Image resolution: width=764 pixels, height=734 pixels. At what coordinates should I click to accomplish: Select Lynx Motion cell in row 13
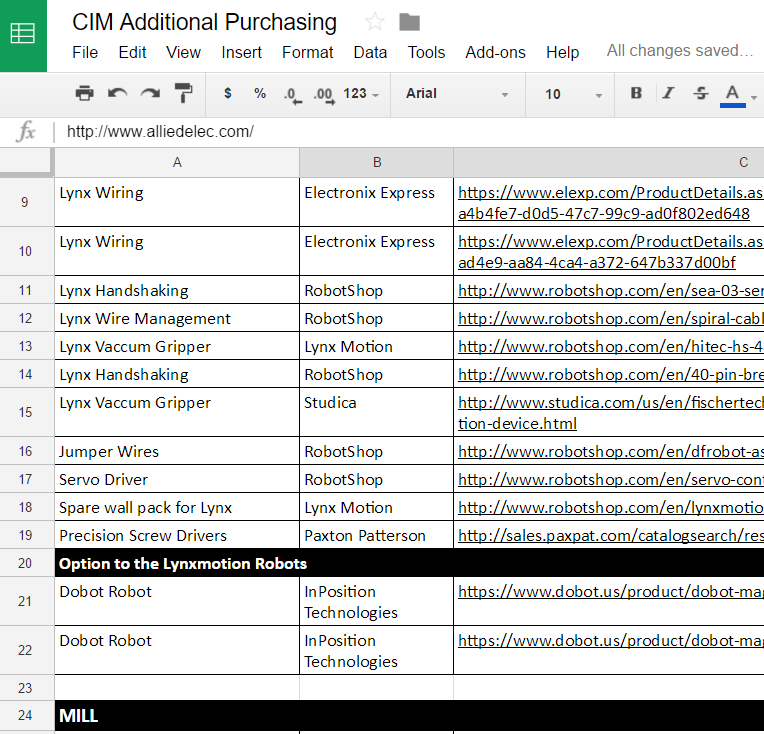coord(376,347)
